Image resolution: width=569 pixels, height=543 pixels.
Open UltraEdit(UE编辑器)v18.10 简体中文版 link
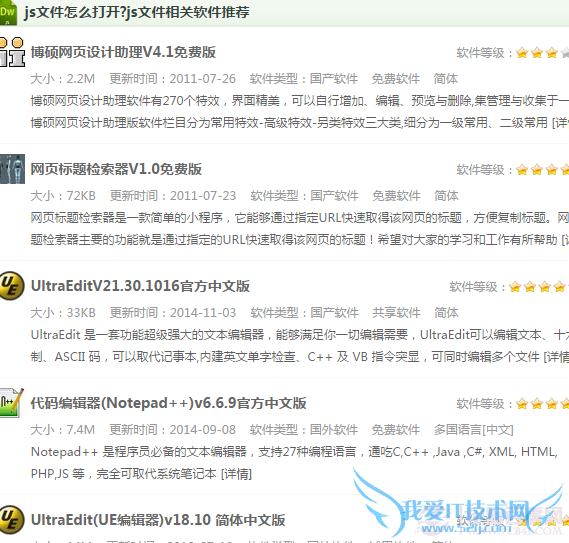tap(158, 520)
